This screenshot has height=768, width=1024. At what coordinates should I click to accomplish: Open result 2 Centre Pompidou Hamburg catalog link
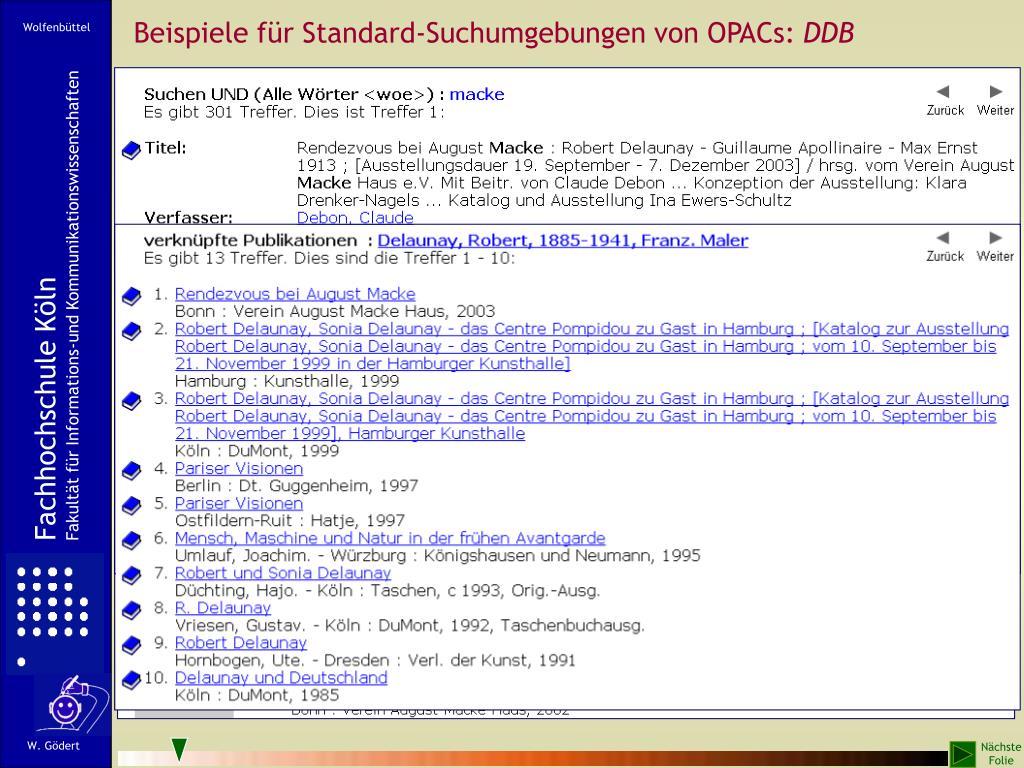click(592, 346)
